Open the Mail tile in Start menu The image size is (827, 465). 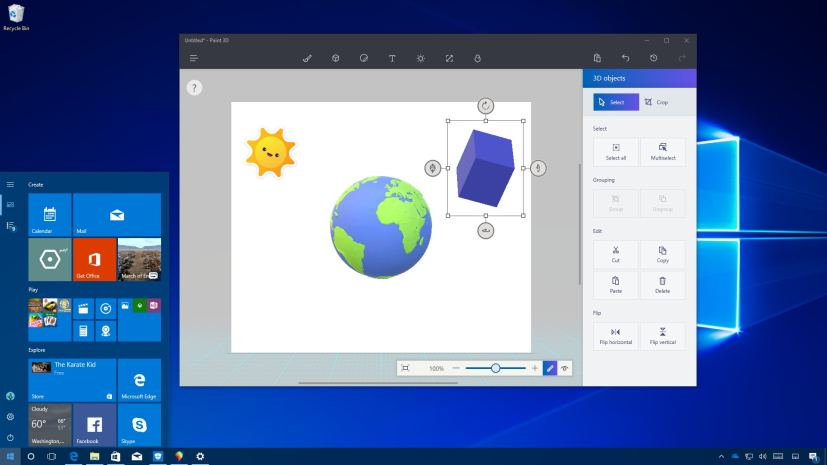tap(117, 215)
